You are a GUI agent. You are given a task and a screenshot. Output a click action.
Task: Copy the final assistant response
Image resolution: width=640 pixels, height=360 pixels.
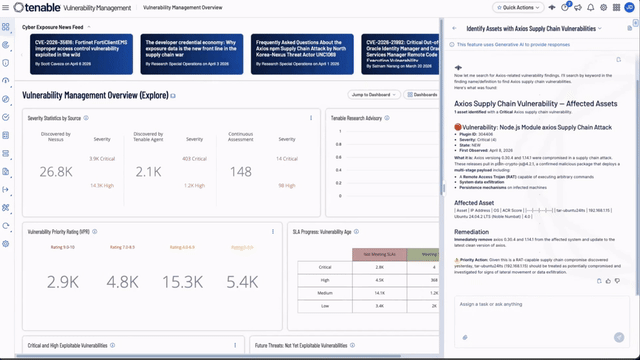pos(599,281)
